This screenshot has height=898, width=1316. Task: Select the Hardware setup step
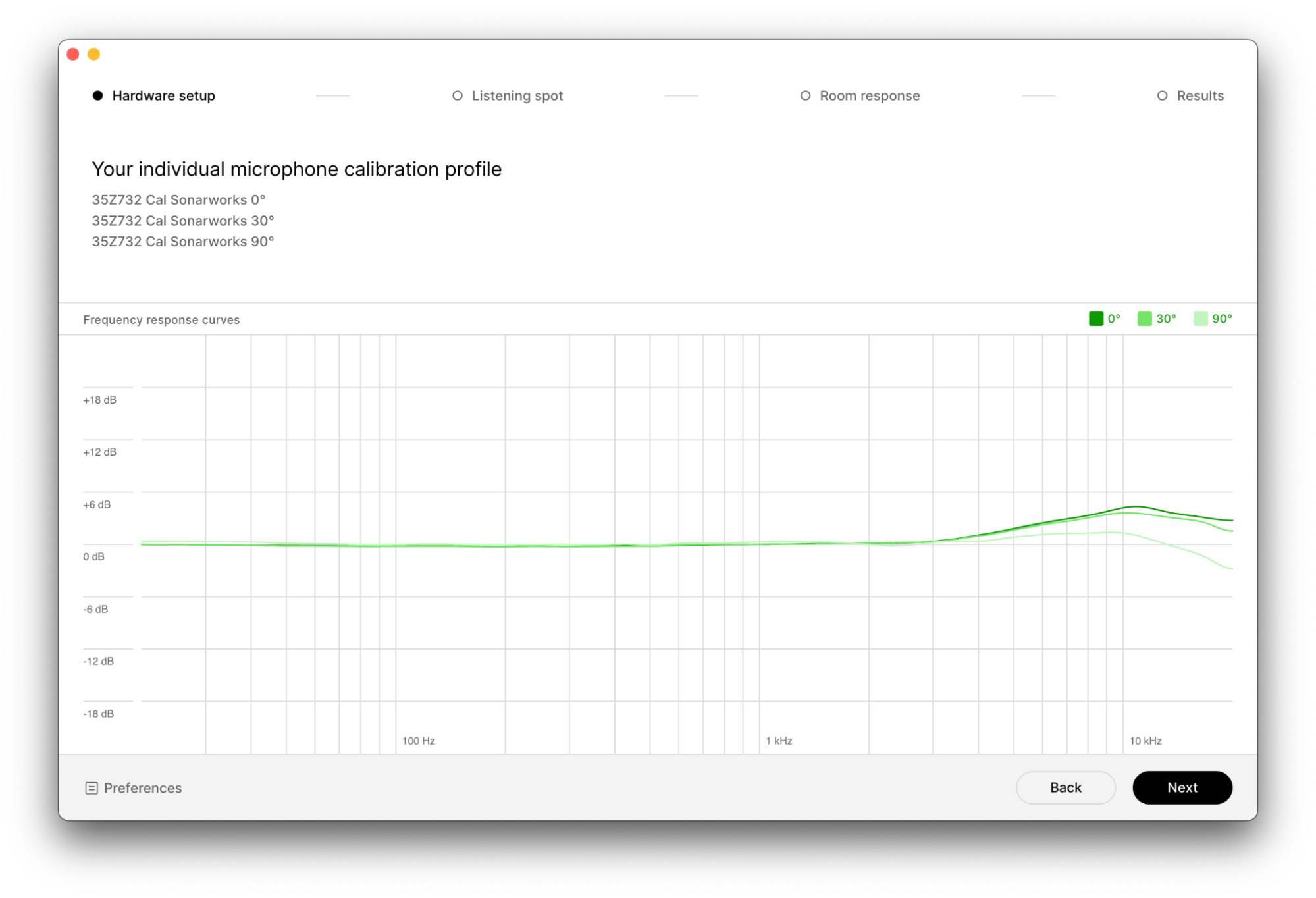click(x=154, y=95)
